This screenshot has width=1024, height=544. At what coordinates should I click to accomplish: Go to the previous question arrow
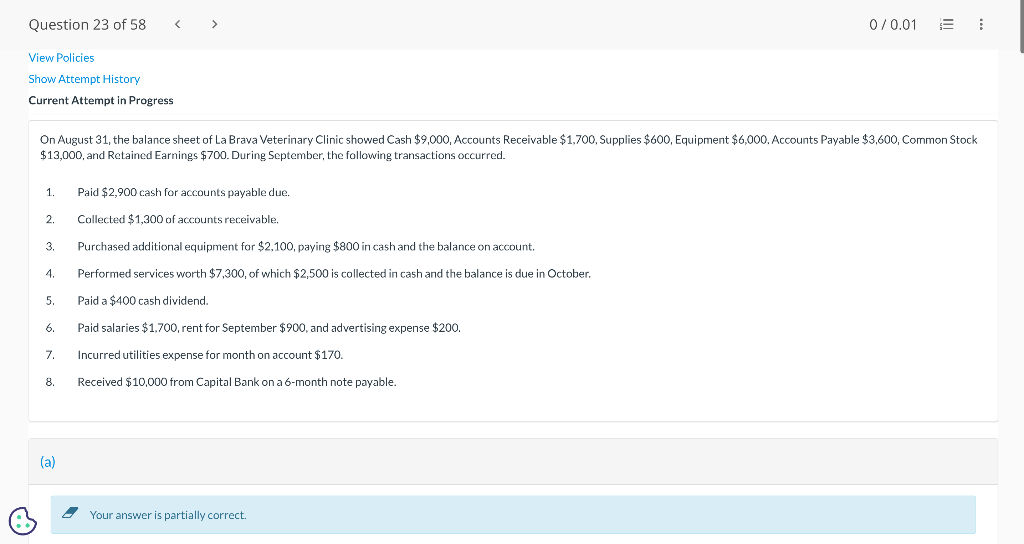(177, 24)
